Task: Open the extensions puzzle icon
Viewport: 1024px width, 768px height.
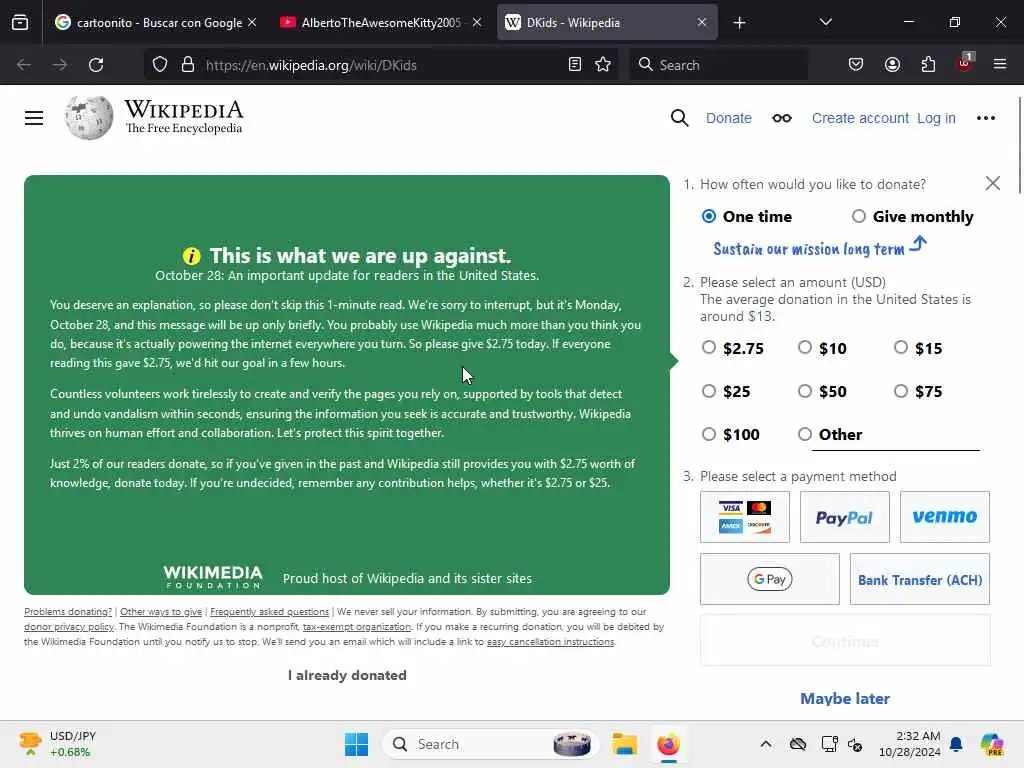Action: pos(928,65)
